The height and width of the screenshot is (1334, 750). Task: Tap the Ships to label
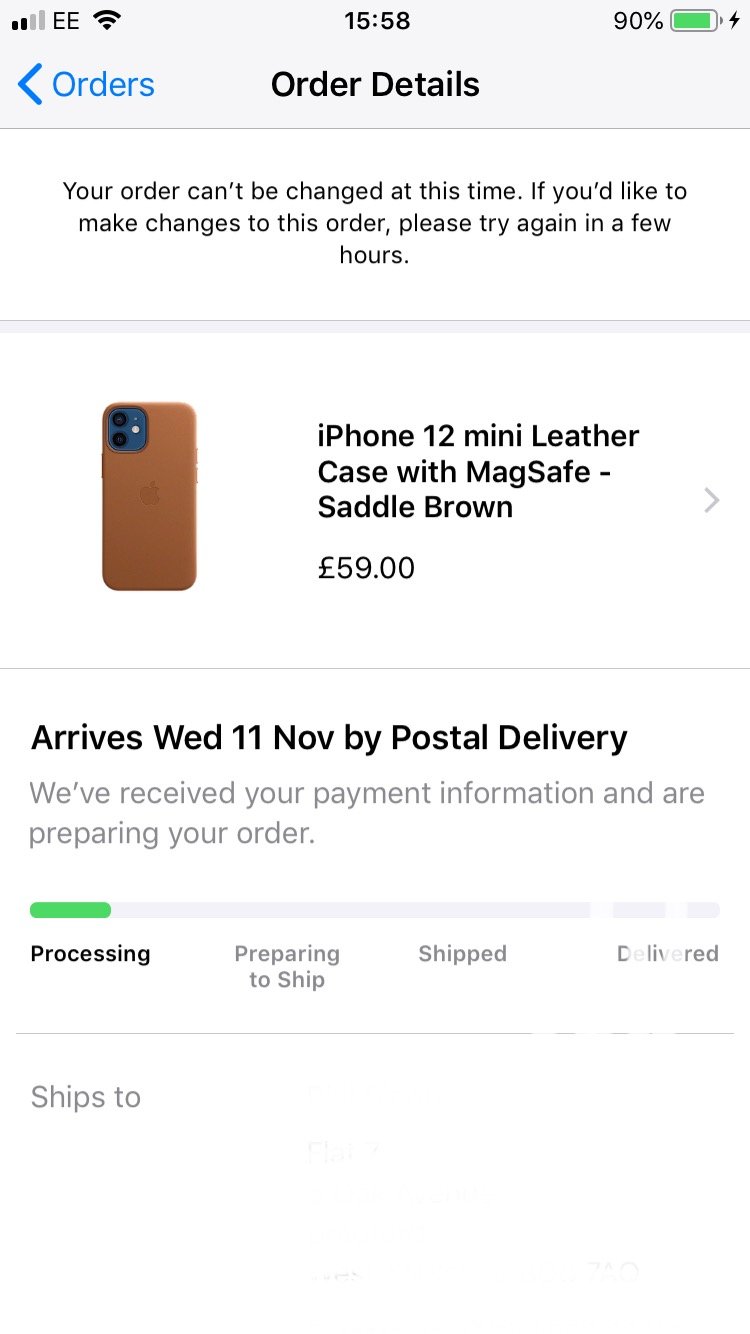click(x=86, y=1097)
